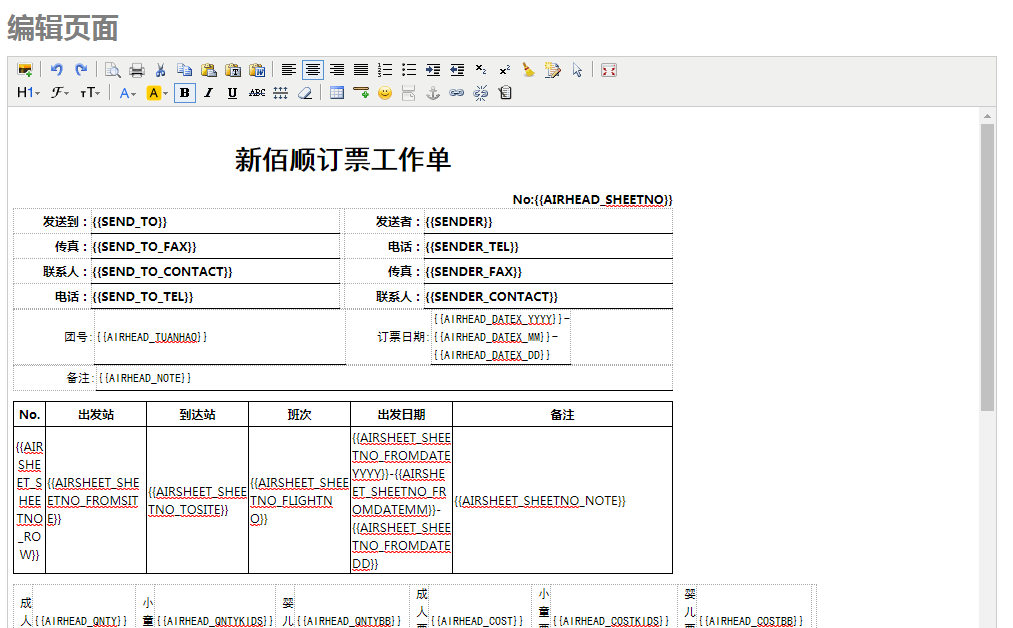
Task: Open the blue A font color picker
Action: [x=127, y=93]
